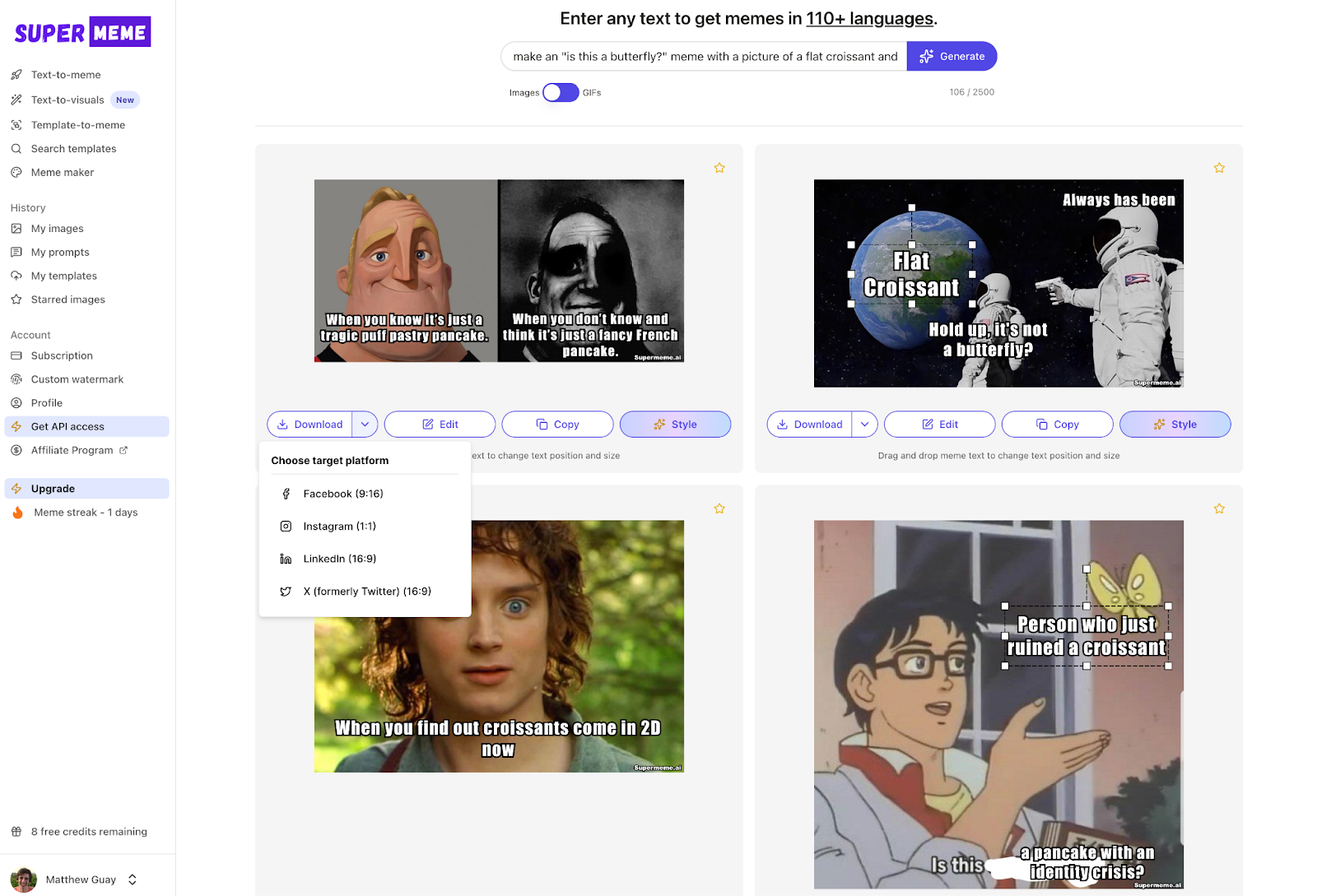1317x896 pixels.
Task: Open the 110+ languages link
Action: [869, 18]
